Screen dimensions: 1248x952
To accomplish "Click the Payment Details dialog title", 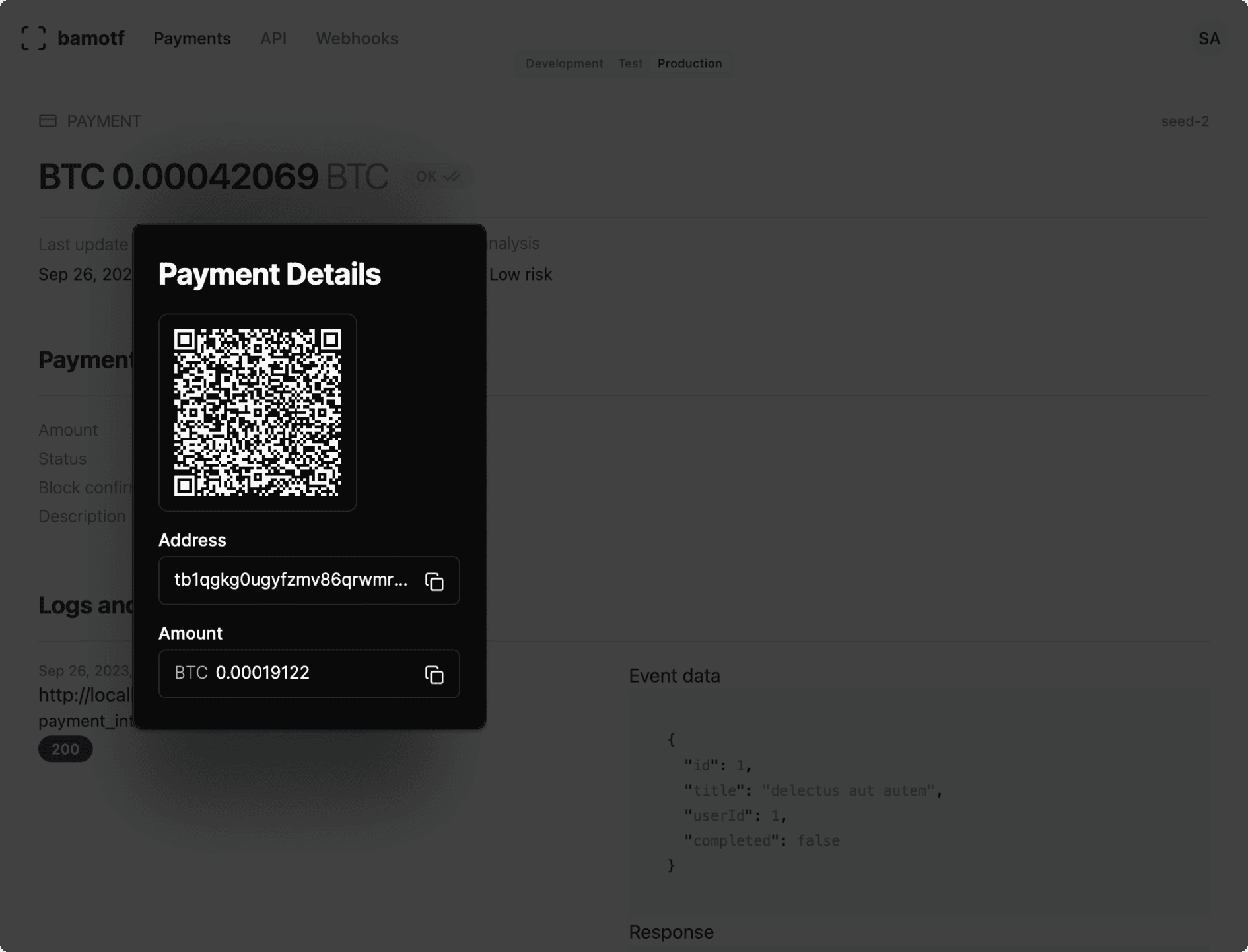I will 269,274.
